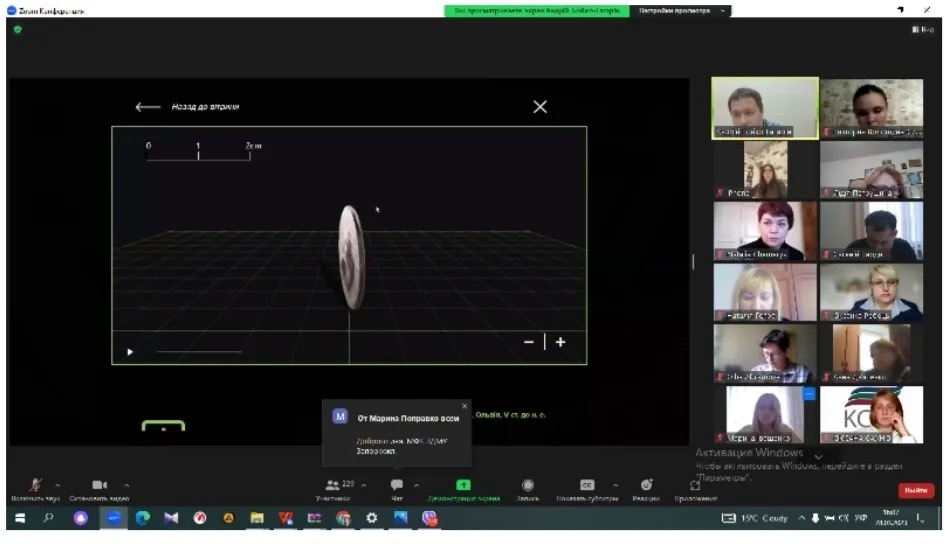Show subtitles with CC icon
Screen dimensions: 945x544
(x=587, y=486)
